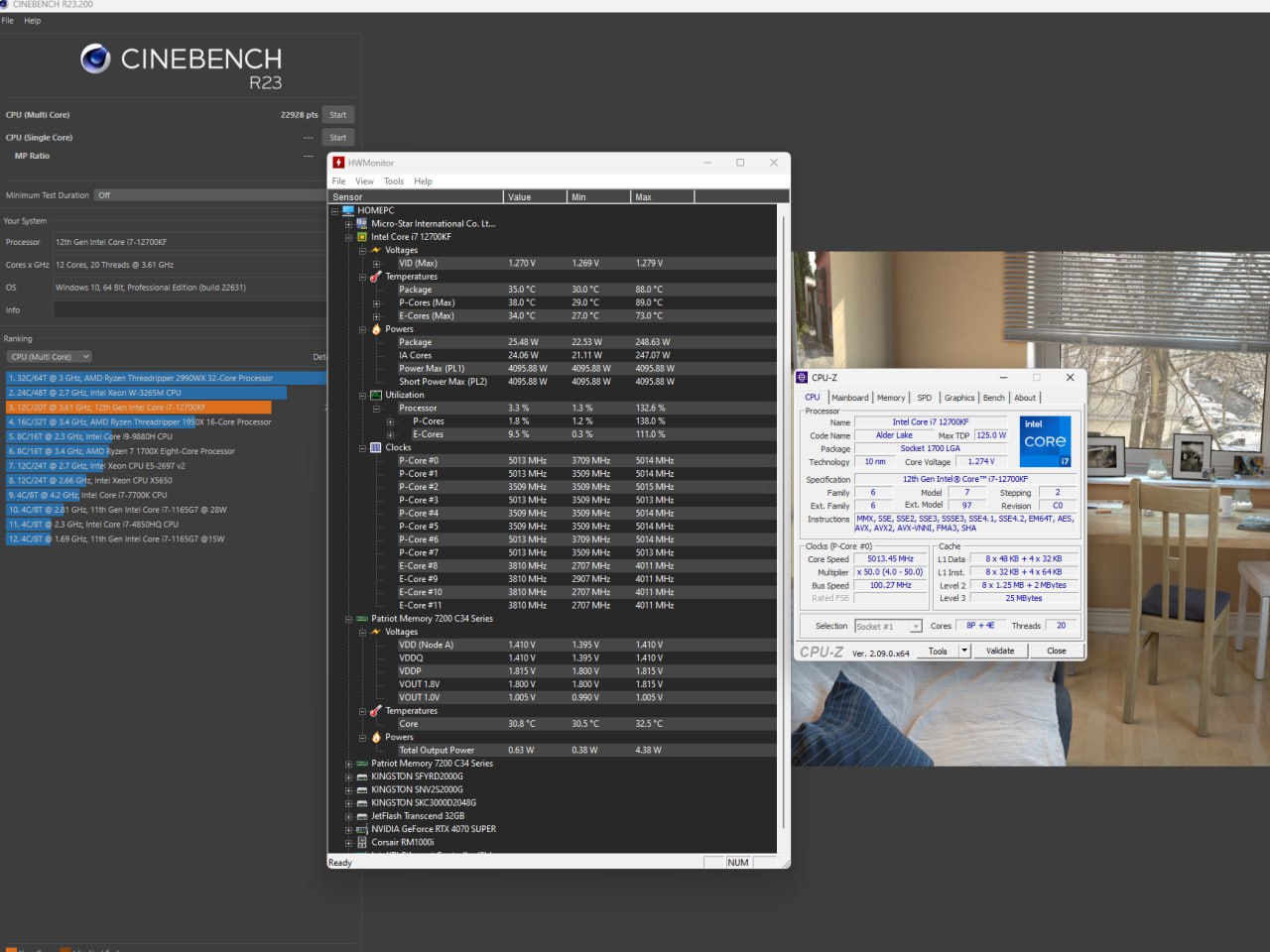Click the Intel Core i7 badge in CPU-Z
This screenshot has width=1270, height=952.
[x=1045, y=441]
